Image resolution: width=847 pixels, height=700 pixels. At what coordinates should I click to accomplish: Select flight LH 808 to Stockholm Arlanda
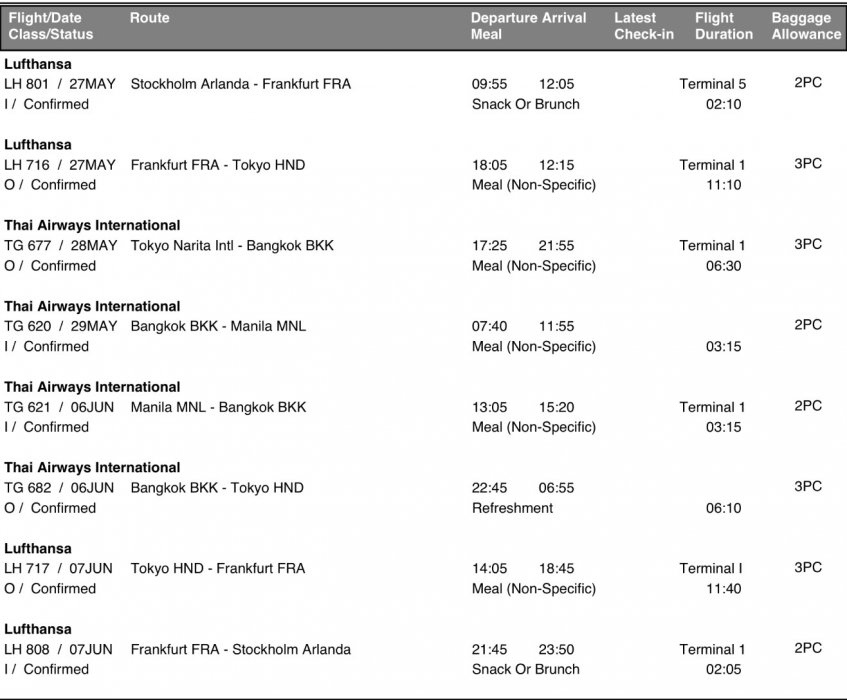58,649
